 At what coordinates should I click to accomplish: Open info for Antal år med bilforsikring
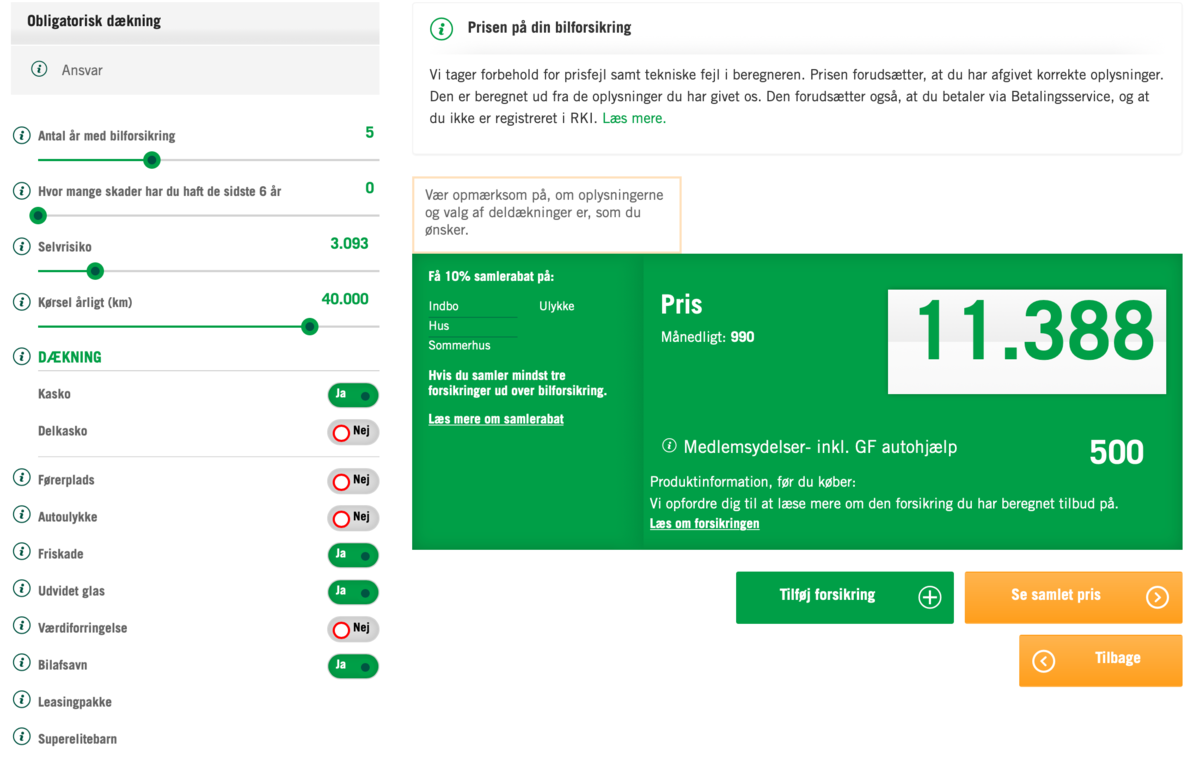point(21,135)
